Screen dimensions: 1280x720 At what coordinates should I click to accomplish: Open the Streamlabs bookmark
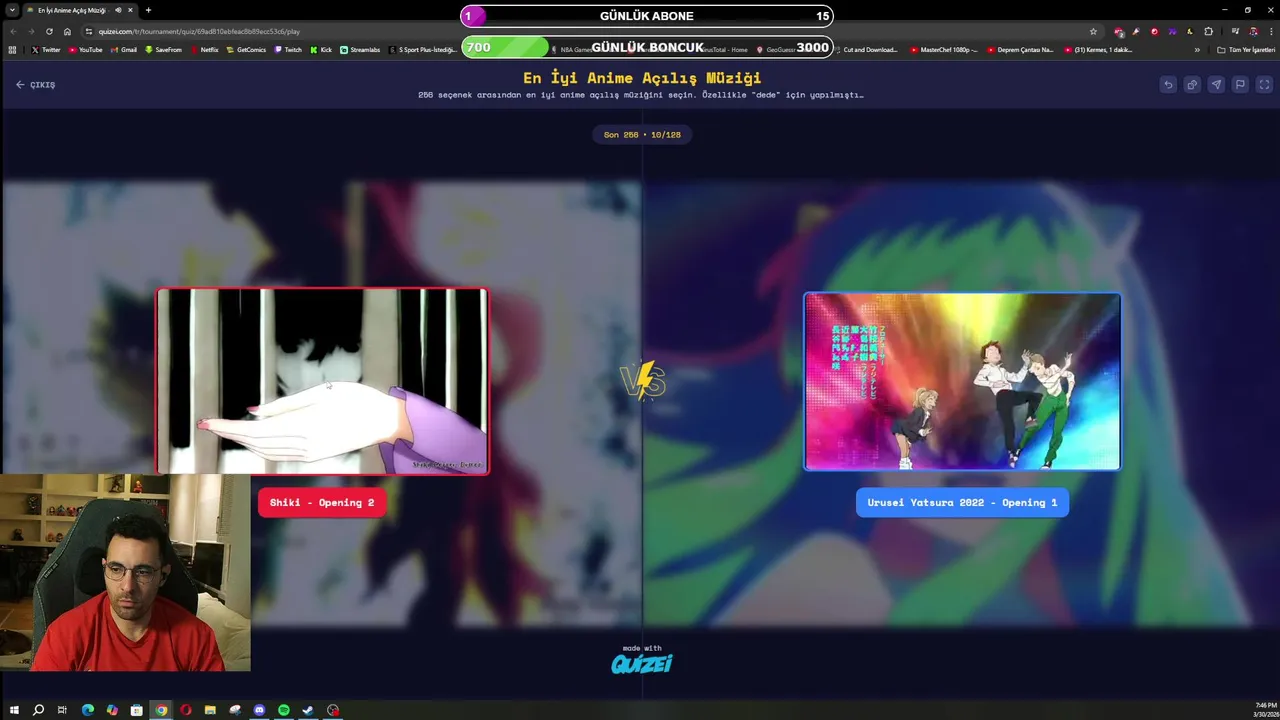pos(360,49)
